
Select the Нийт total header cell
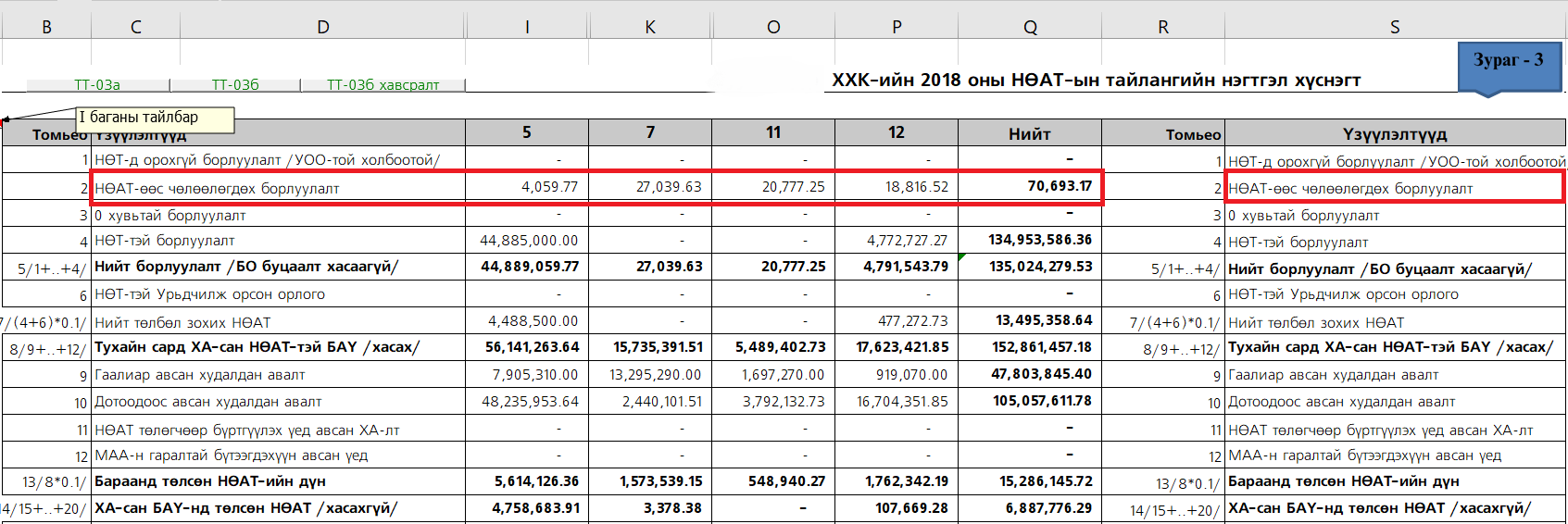coord(1029,134)
